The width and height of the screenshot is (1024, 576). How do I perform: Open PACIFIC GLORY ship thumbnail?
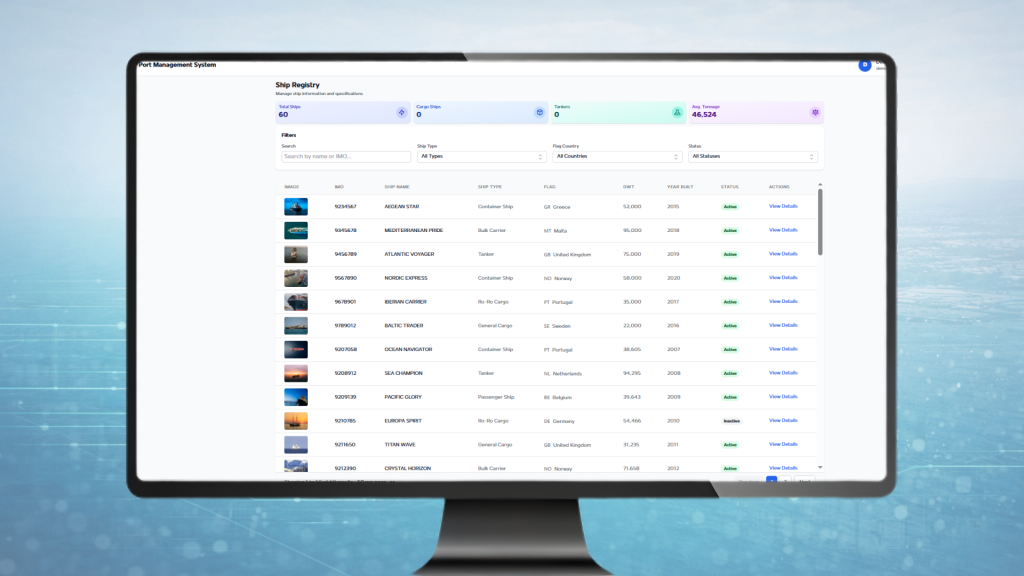[296, 397]
